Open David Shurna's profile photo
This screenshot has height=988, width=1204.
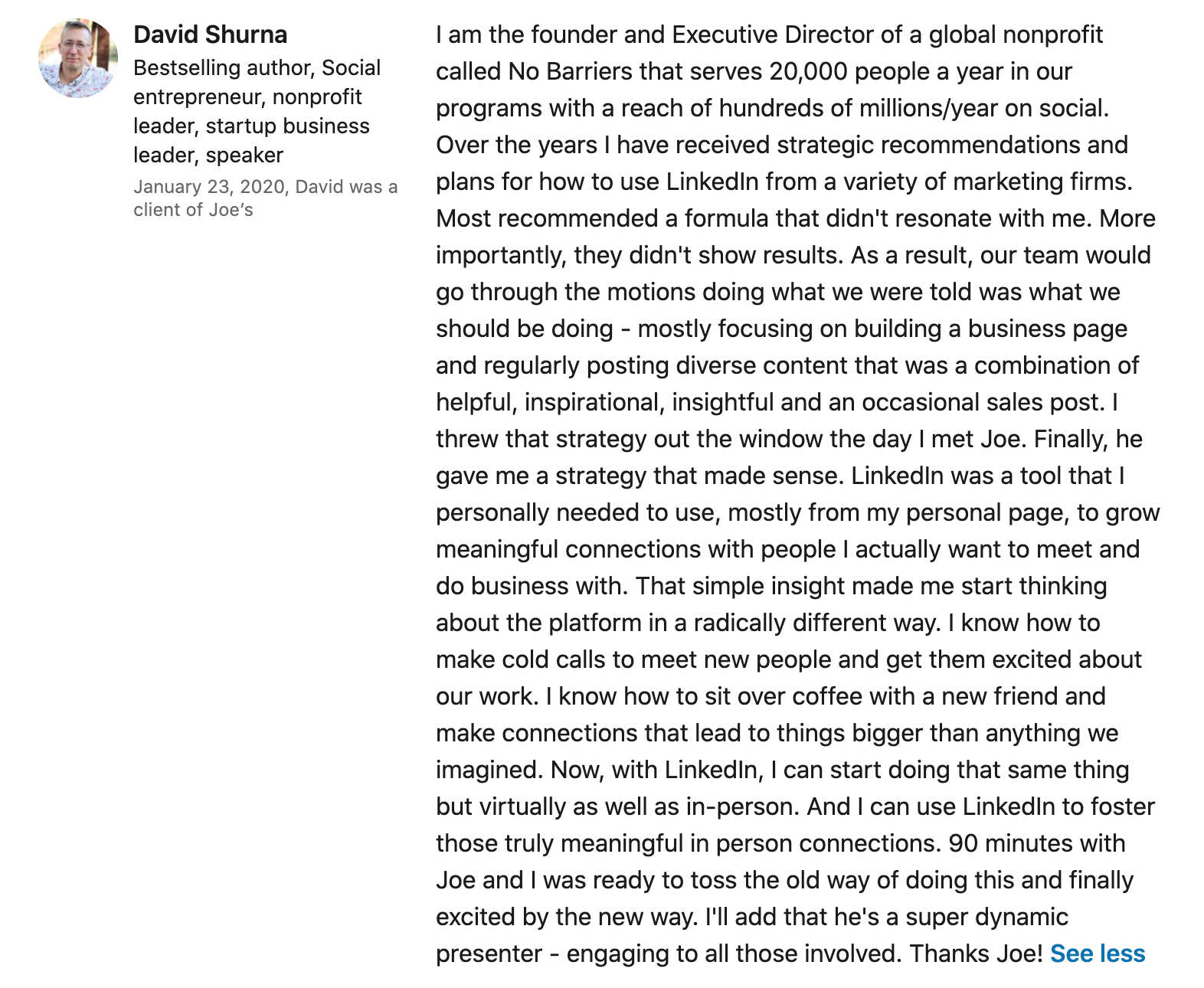tap(78, 58)
